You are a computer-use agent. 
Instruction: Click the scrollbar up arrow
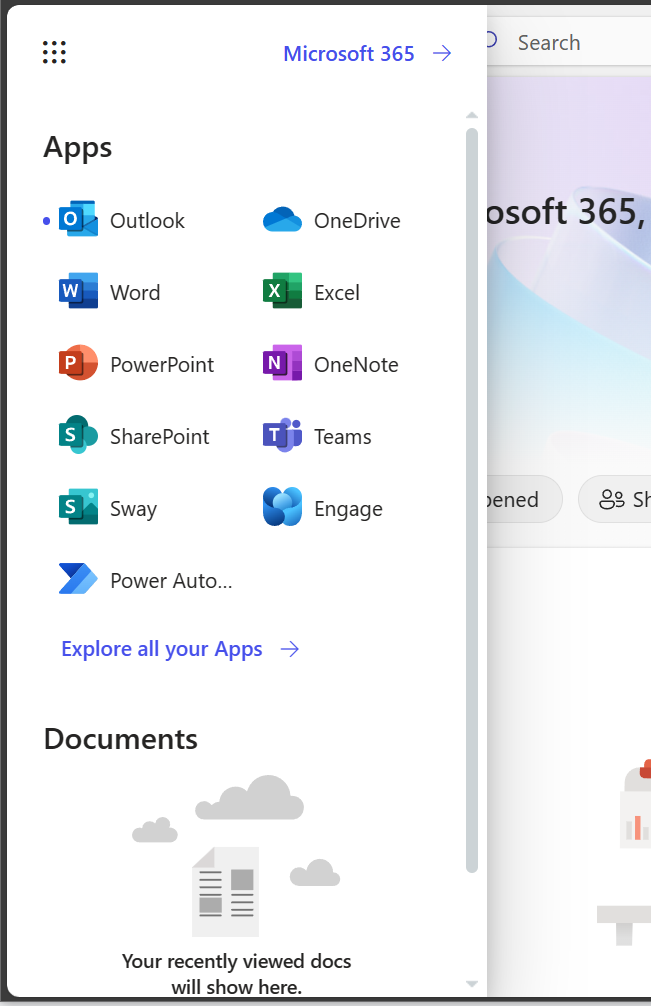click(472, 115)
